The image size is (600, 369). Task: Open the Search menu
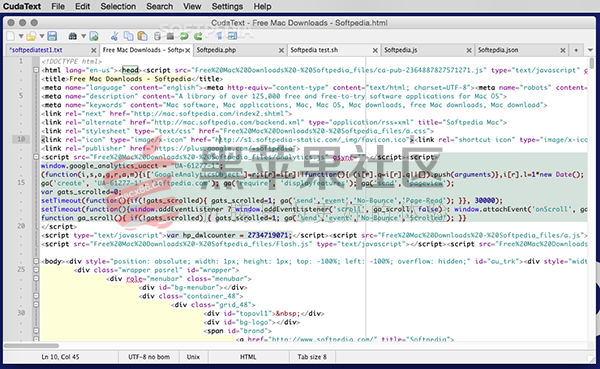click(x=160, y=7)
